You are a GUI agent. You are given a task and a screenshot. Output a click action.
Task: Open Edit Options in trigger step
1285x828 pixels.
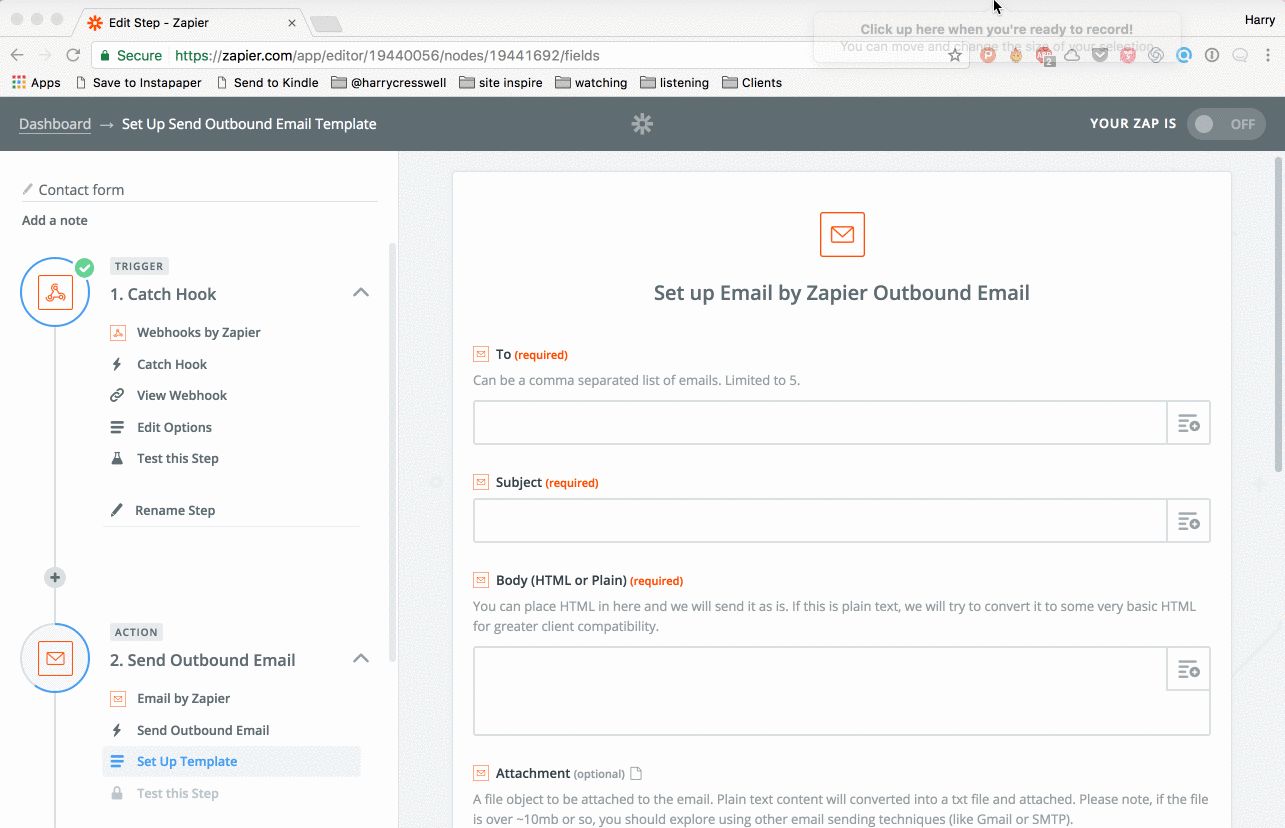(x=174, y=427)
